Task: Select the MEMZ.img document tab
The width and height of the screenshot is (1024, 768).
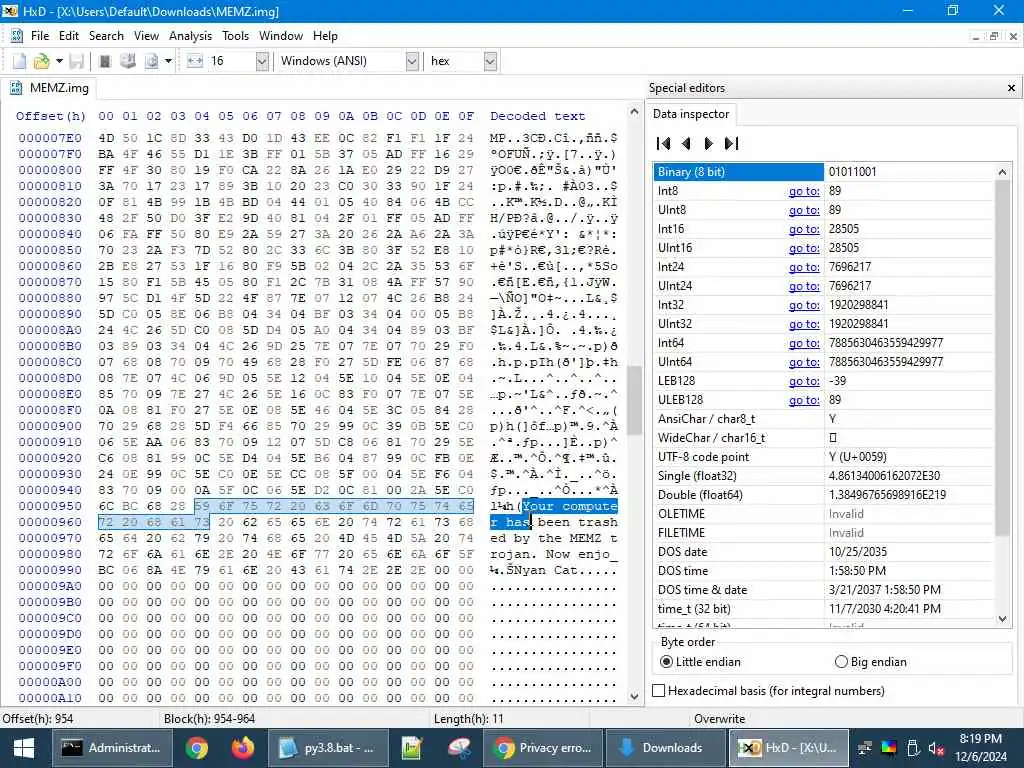Action: point(50,88)
